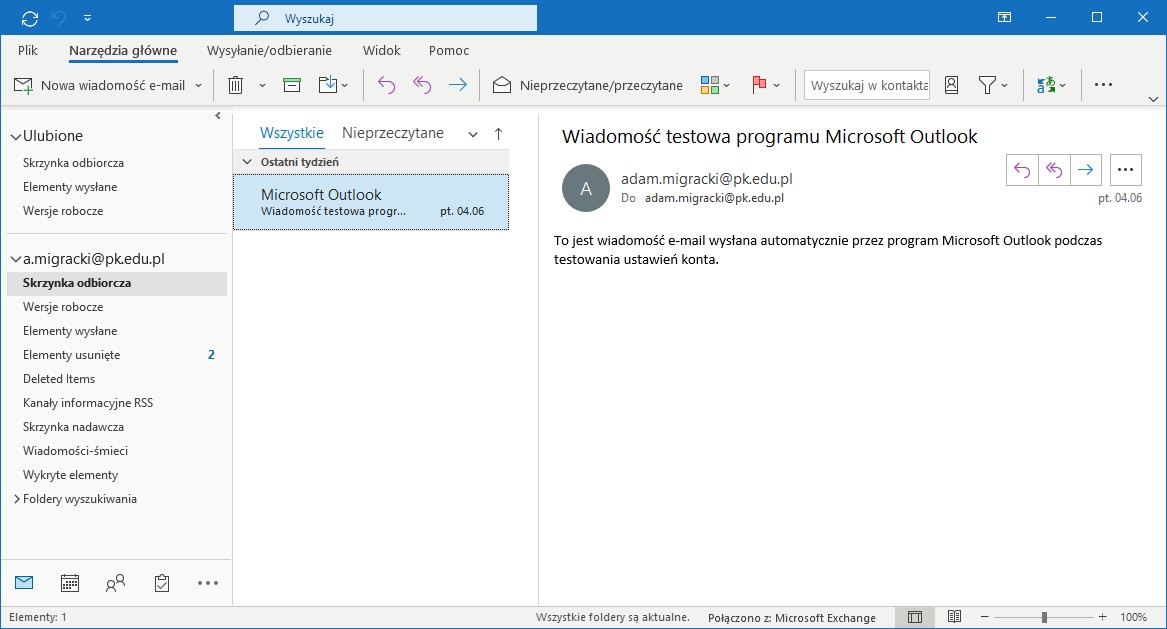Screen dimensions: 1167x629
Task: Click the Delete trash can icon
Action: pyautogui.click(x=235, y=85)
